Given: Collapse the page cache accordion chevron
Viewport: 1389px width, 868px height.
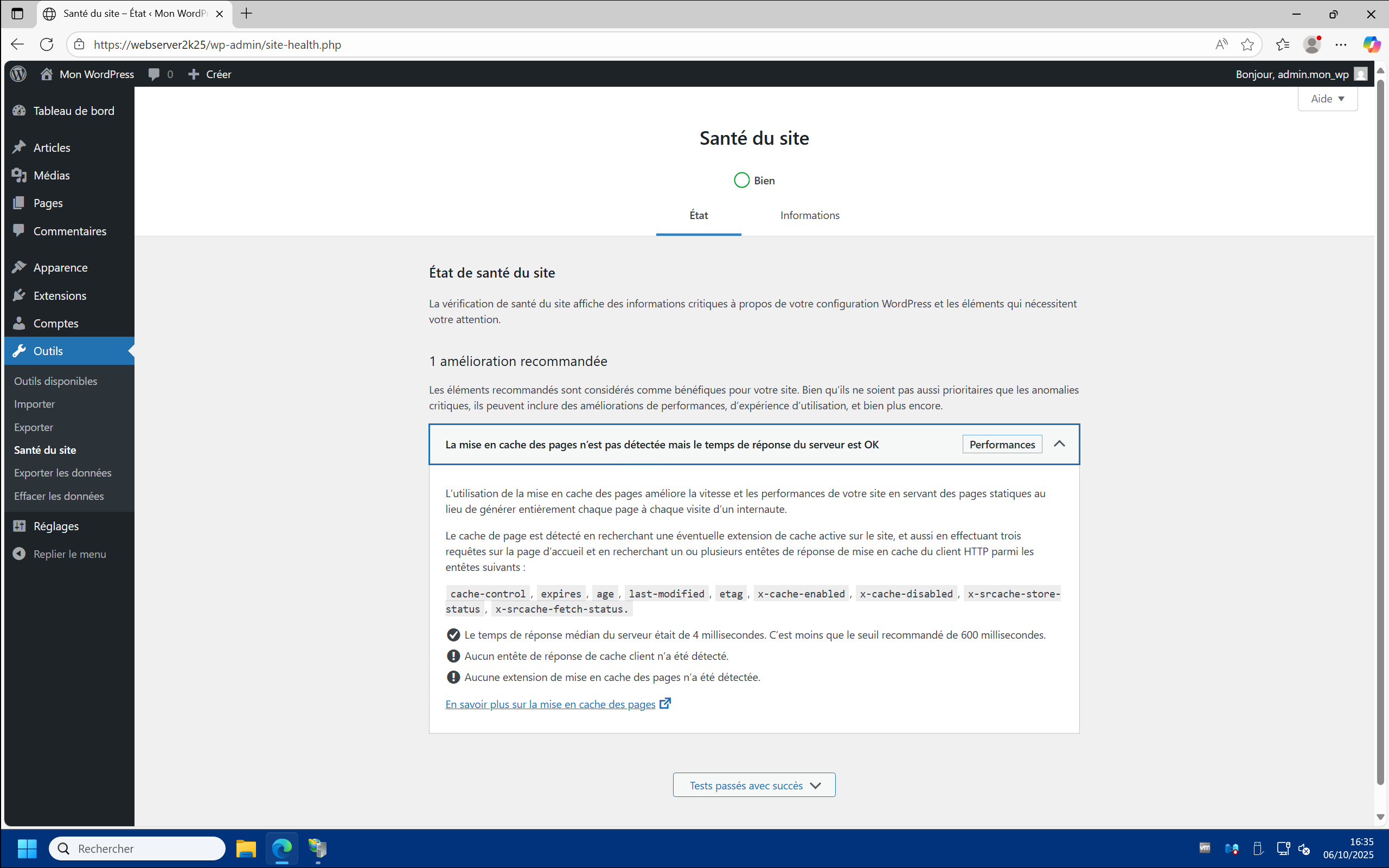Looking at the screenshot, I should (1059, 445).
